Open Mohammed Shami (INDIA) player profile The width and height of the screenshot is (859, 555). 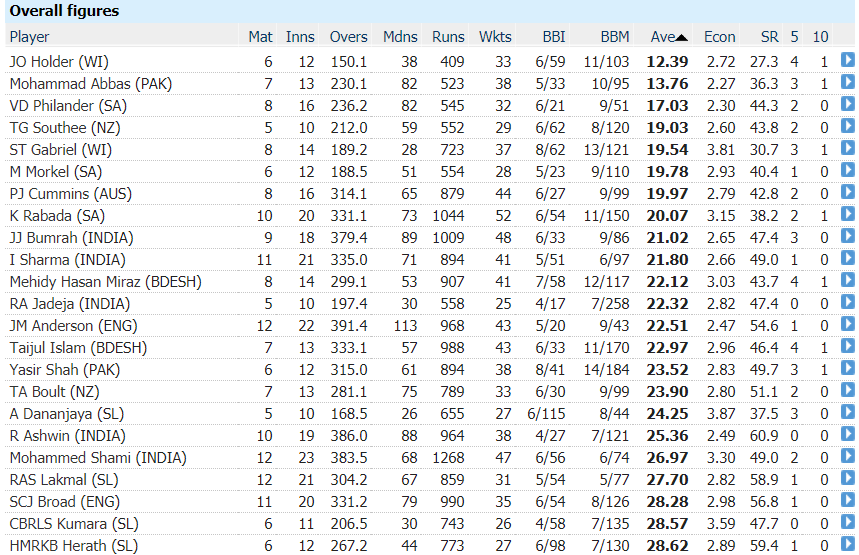[x=98, y=458]
